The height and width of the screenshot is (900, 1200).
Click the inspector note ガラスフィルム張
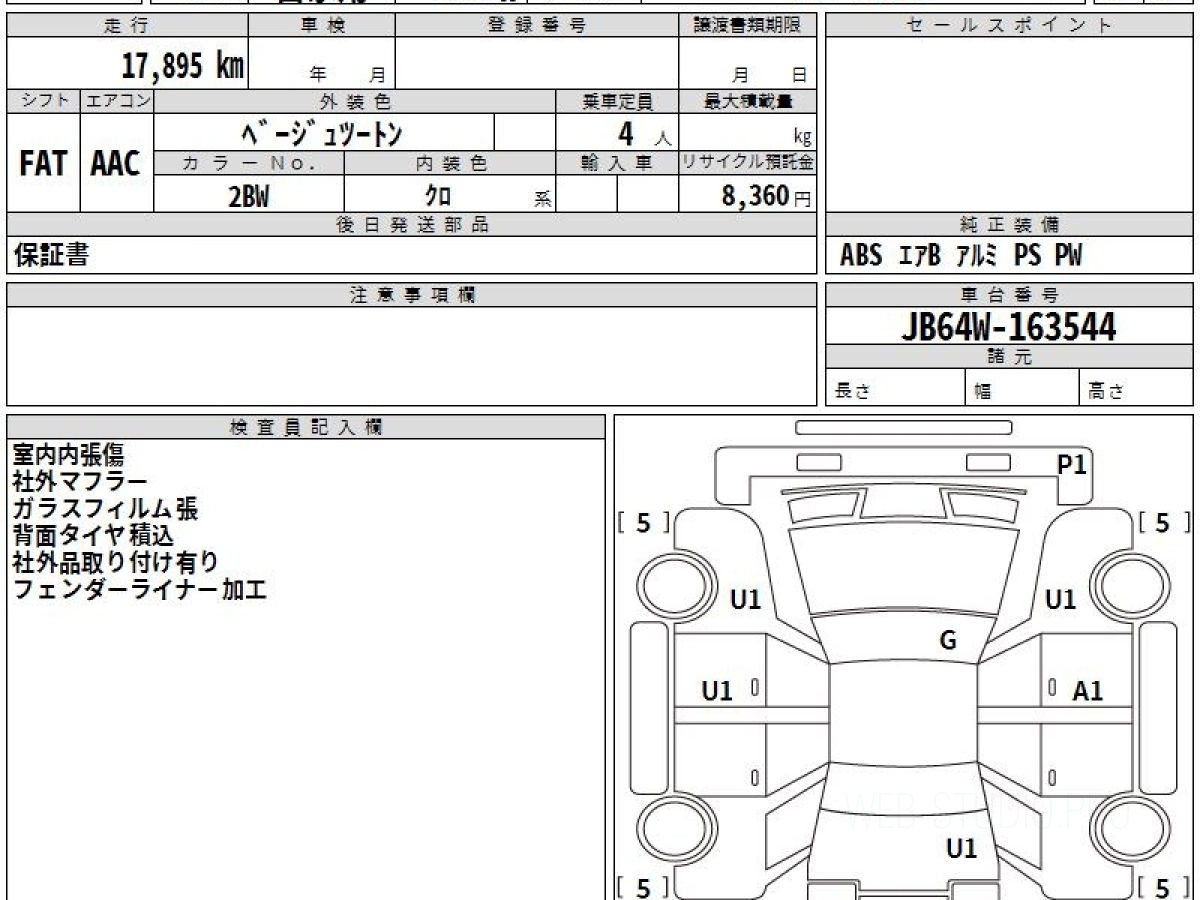pyautogui.click(x=105, y=509)
